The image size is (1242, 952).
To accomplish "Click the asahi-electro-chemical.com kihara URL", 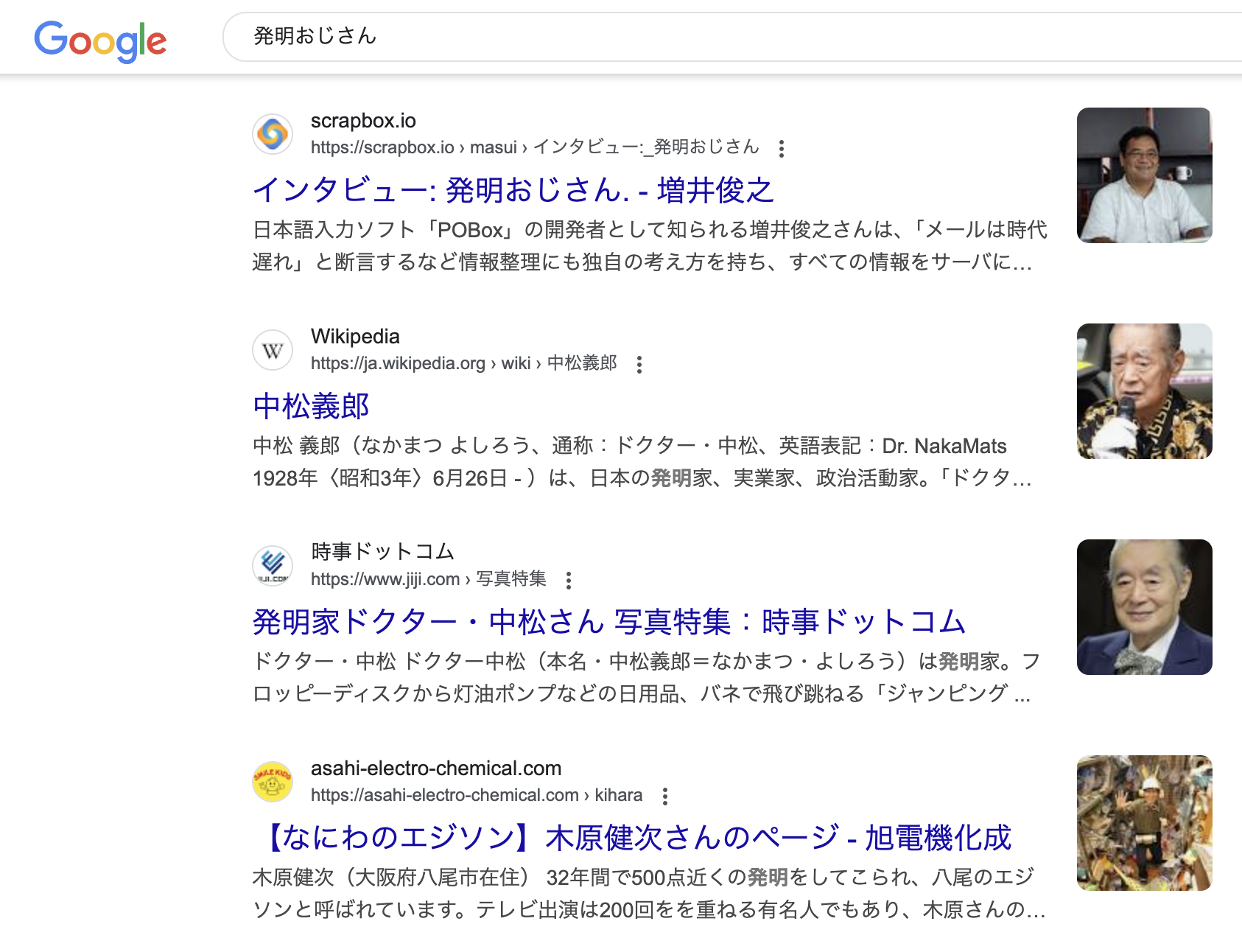I will (x=477, y=795).
